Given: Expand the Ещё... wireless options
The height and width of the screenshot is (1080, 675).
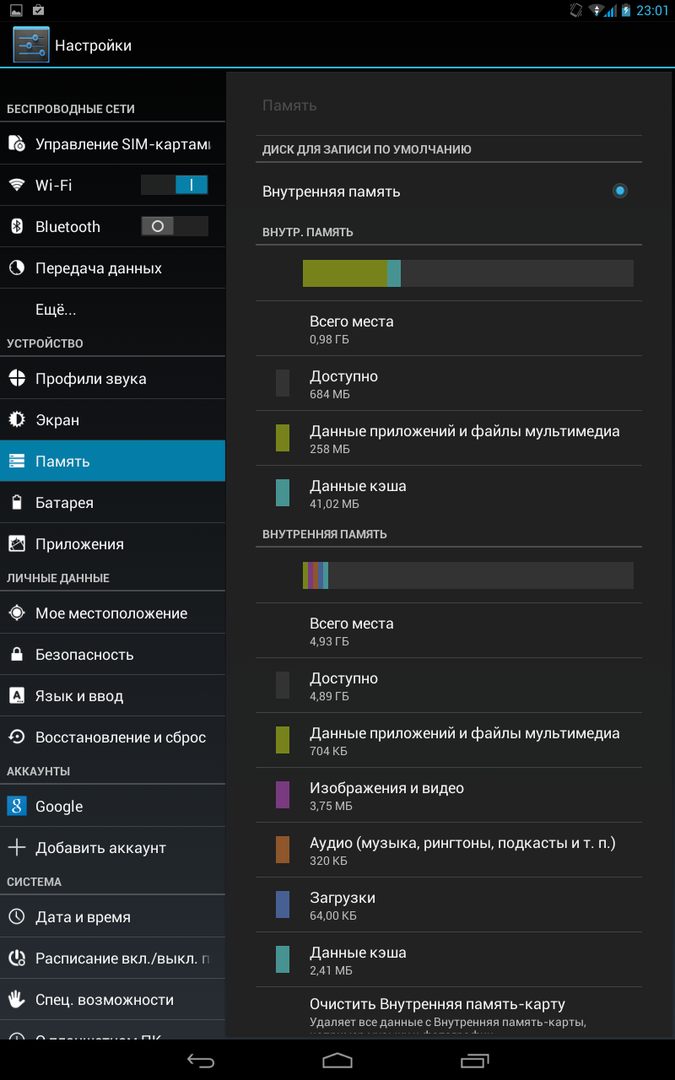Looking at the screenshot, I should pyautogui.click(x=56, y=310).
